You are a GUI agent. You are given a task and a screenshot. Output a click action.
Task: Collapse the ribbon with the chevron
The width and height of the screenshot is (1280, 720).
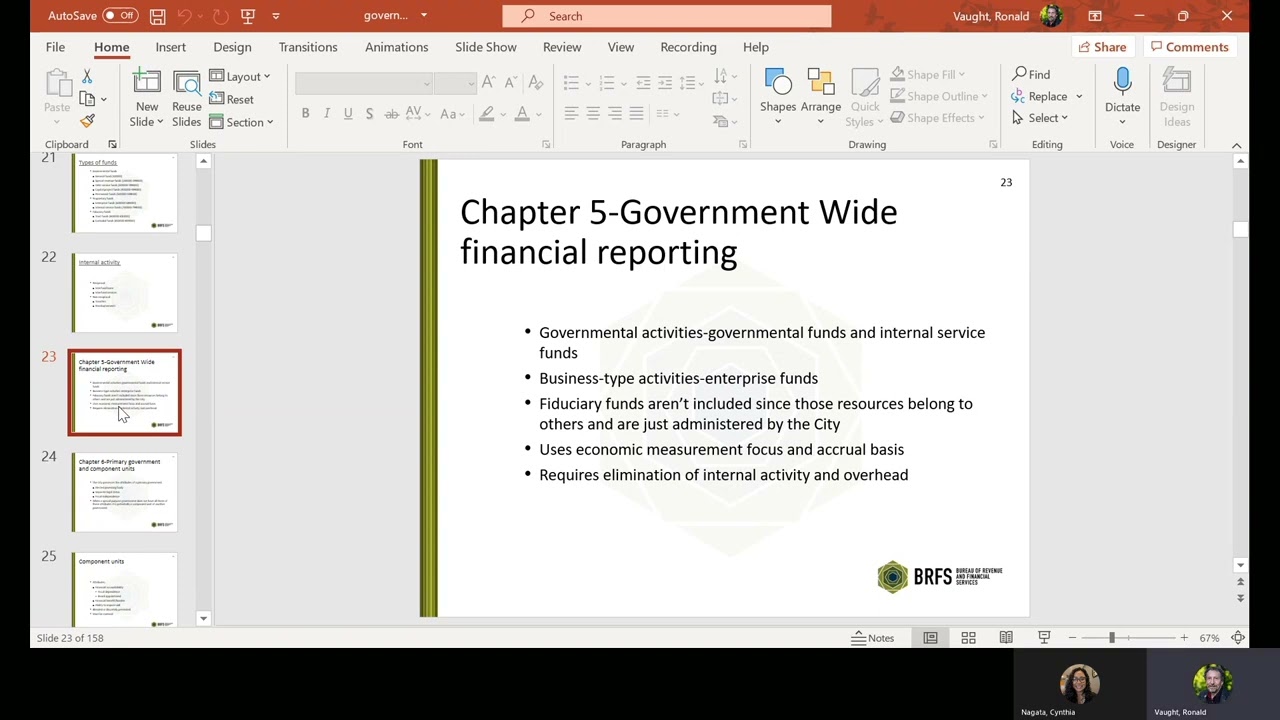[1236, 145]
